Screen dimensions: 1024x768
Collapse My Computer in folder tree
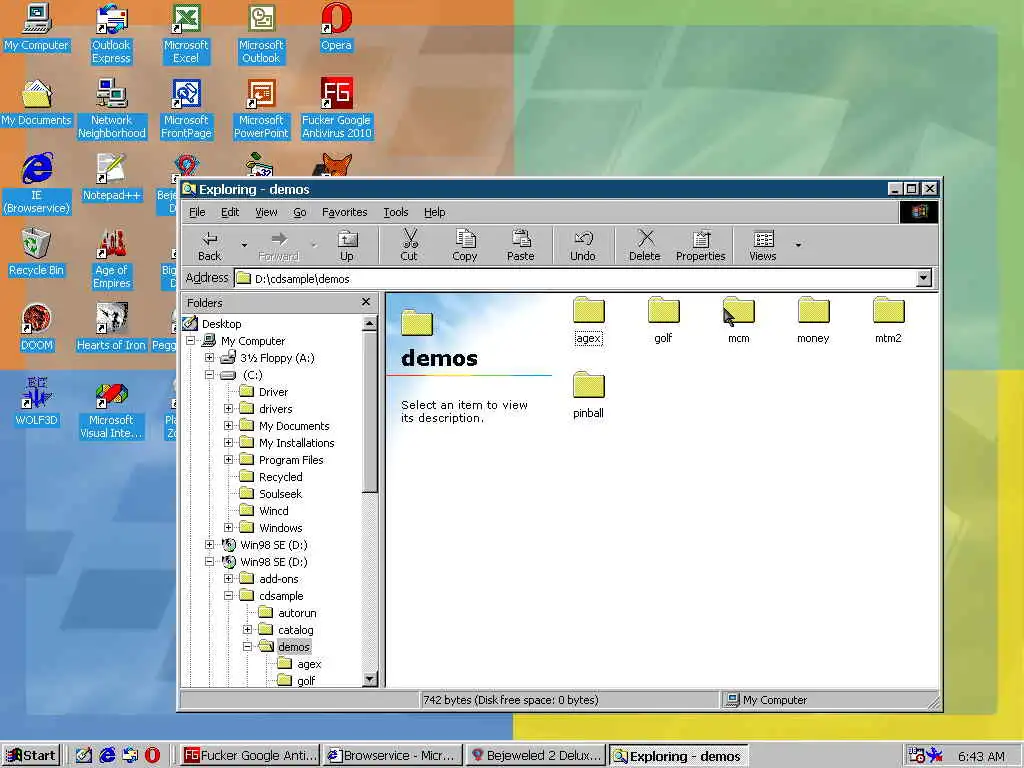tap(191, 341)
